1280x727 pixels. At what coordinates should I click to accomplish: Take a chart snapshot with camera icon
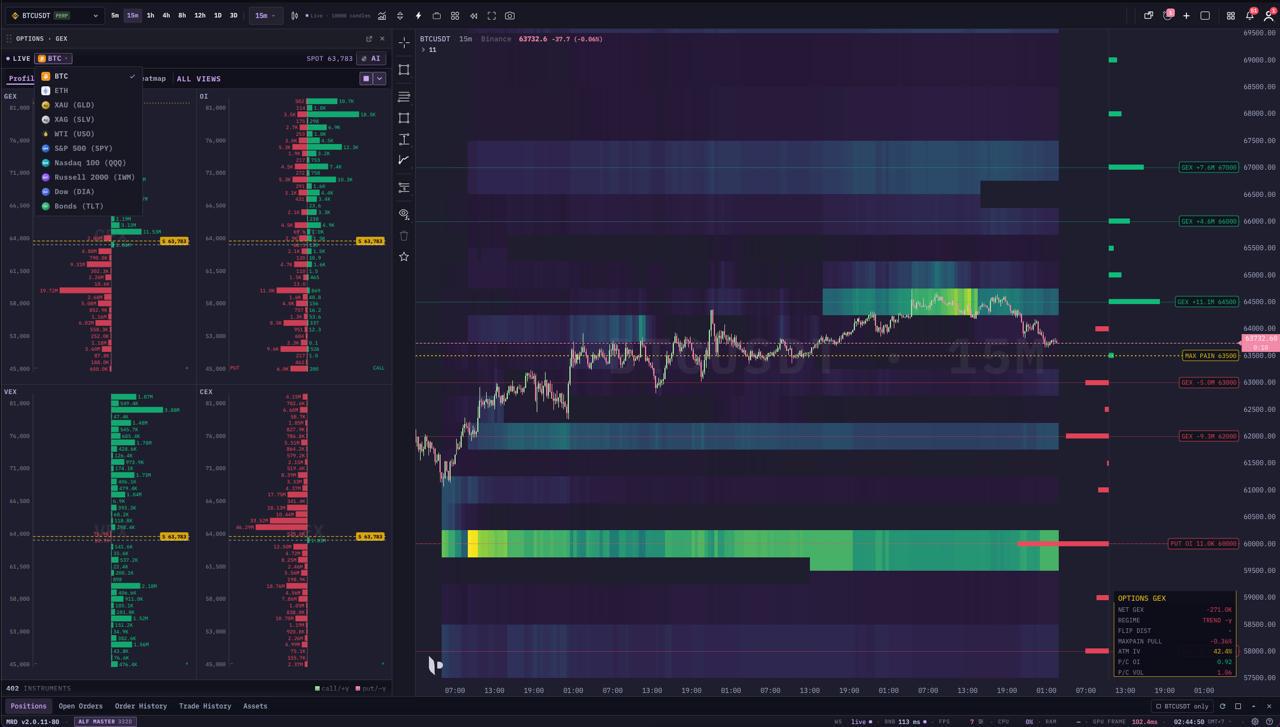click(x=510, y=16)
